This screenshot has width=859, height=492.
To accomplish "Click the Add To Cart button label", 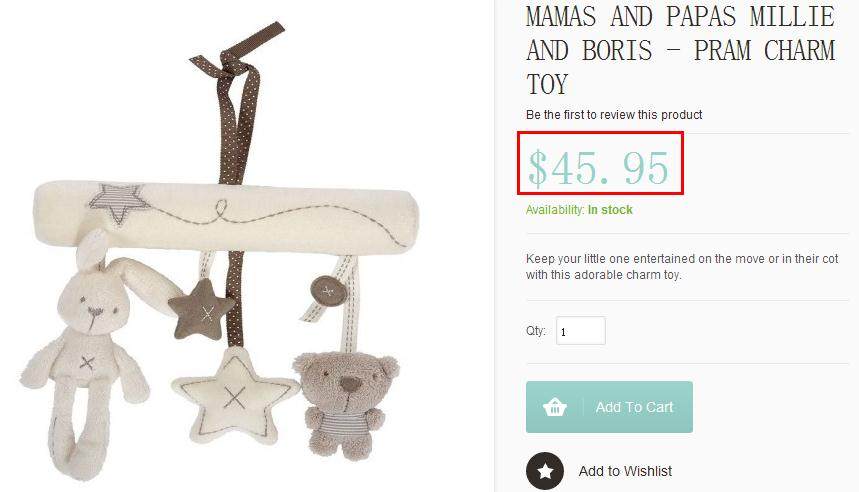I will 634,407.
